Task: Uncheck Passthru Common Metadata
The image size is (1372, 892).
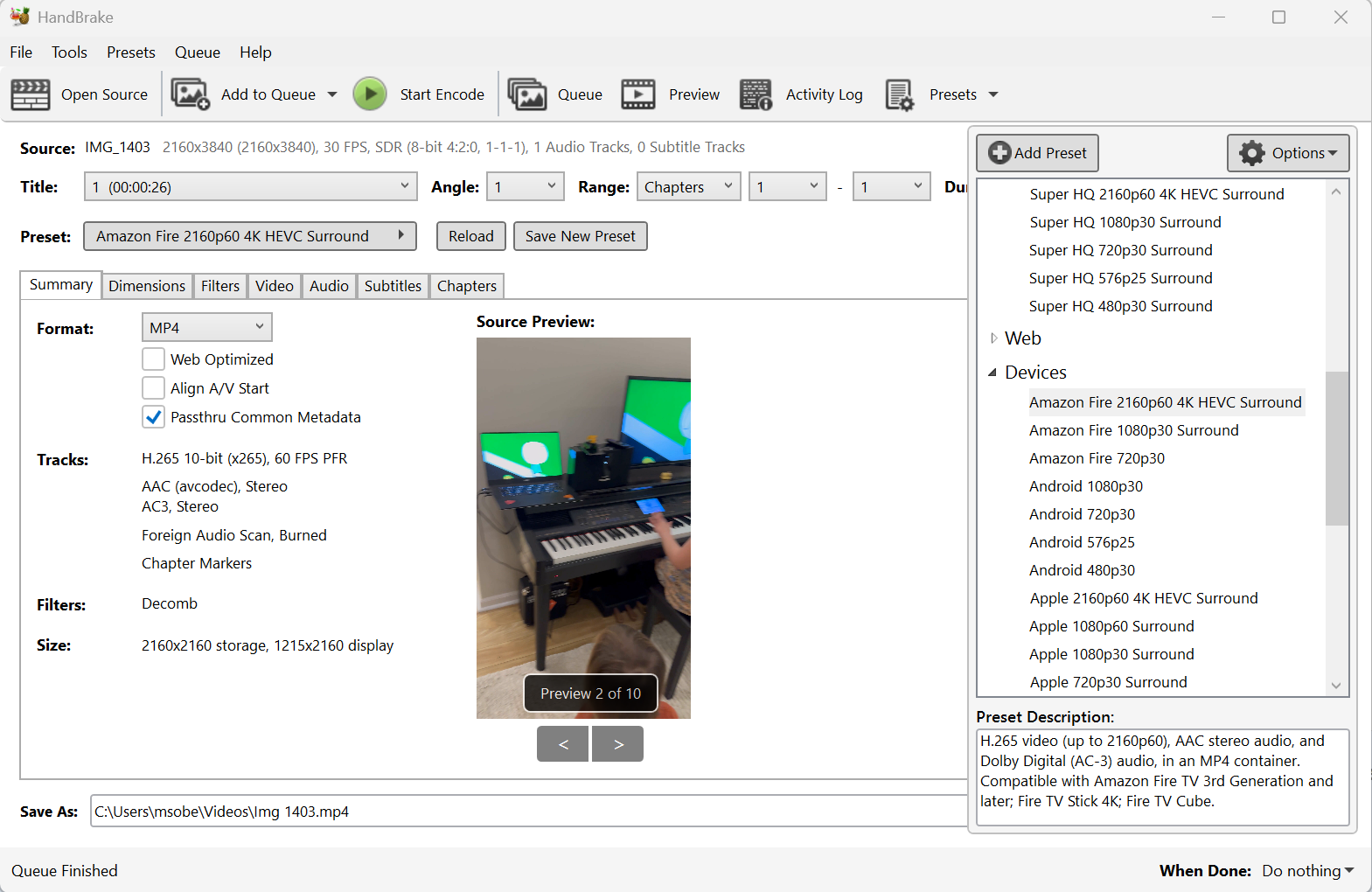Action: pyautogui.click(x=153, y=417)
